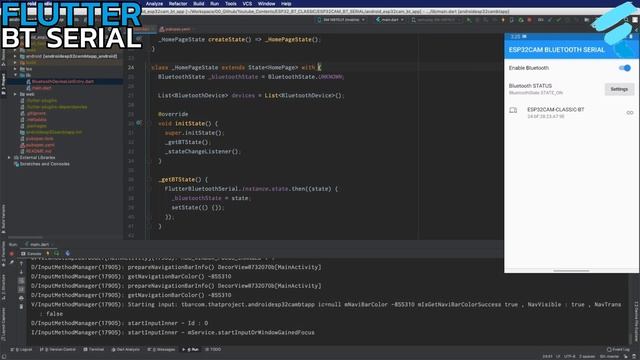Image resolution: width=640 pixels, height=360 pixels.
Task: Click the Flutter Hot Reload lightning icon in toolbar
Action: click(503, 20)
